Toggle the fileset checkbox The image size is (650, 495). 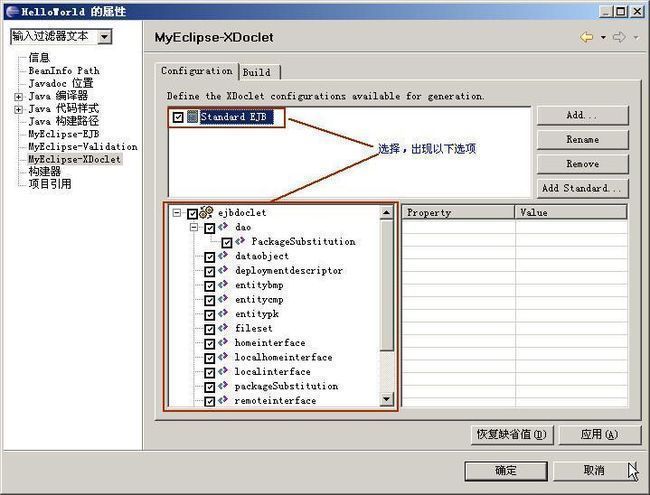pyautogui.click(x=209, y=330)
